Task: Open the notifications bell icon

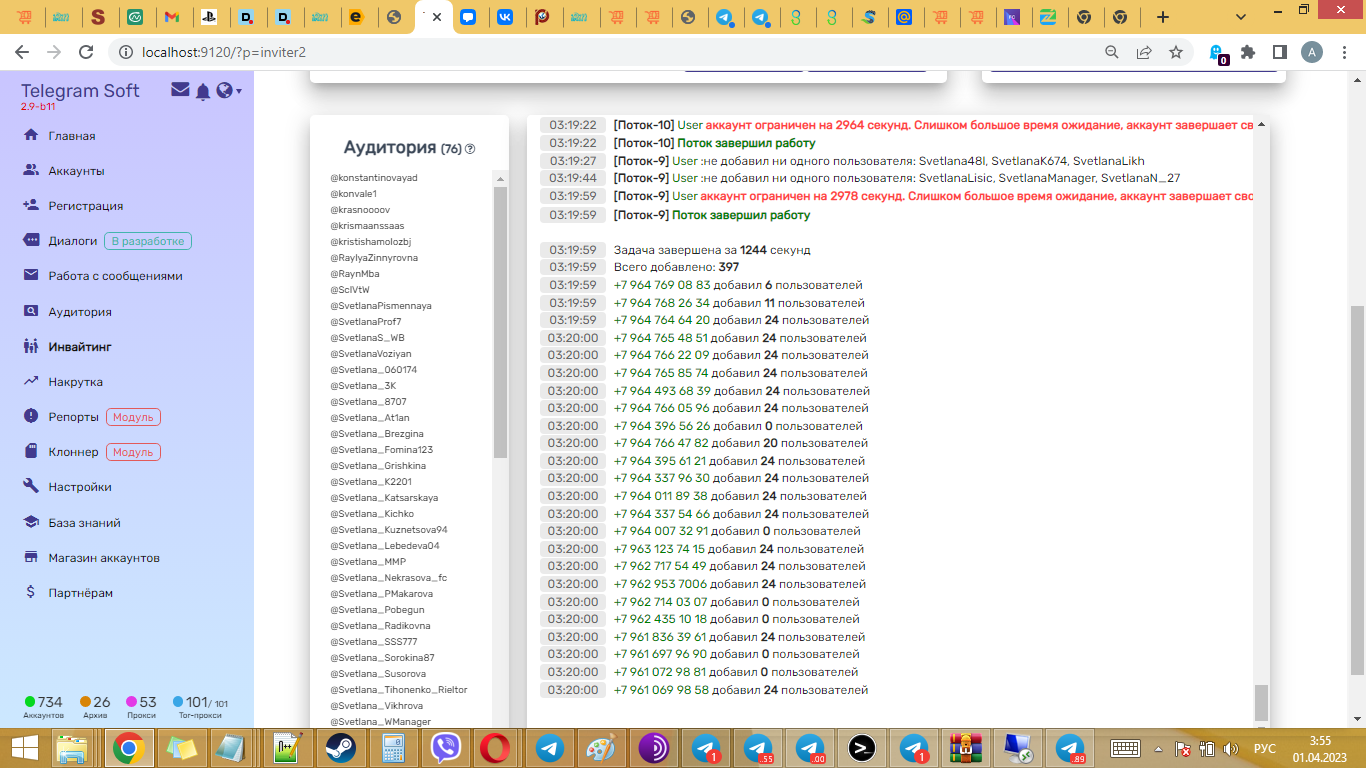Action: click(x=203, y=91)
